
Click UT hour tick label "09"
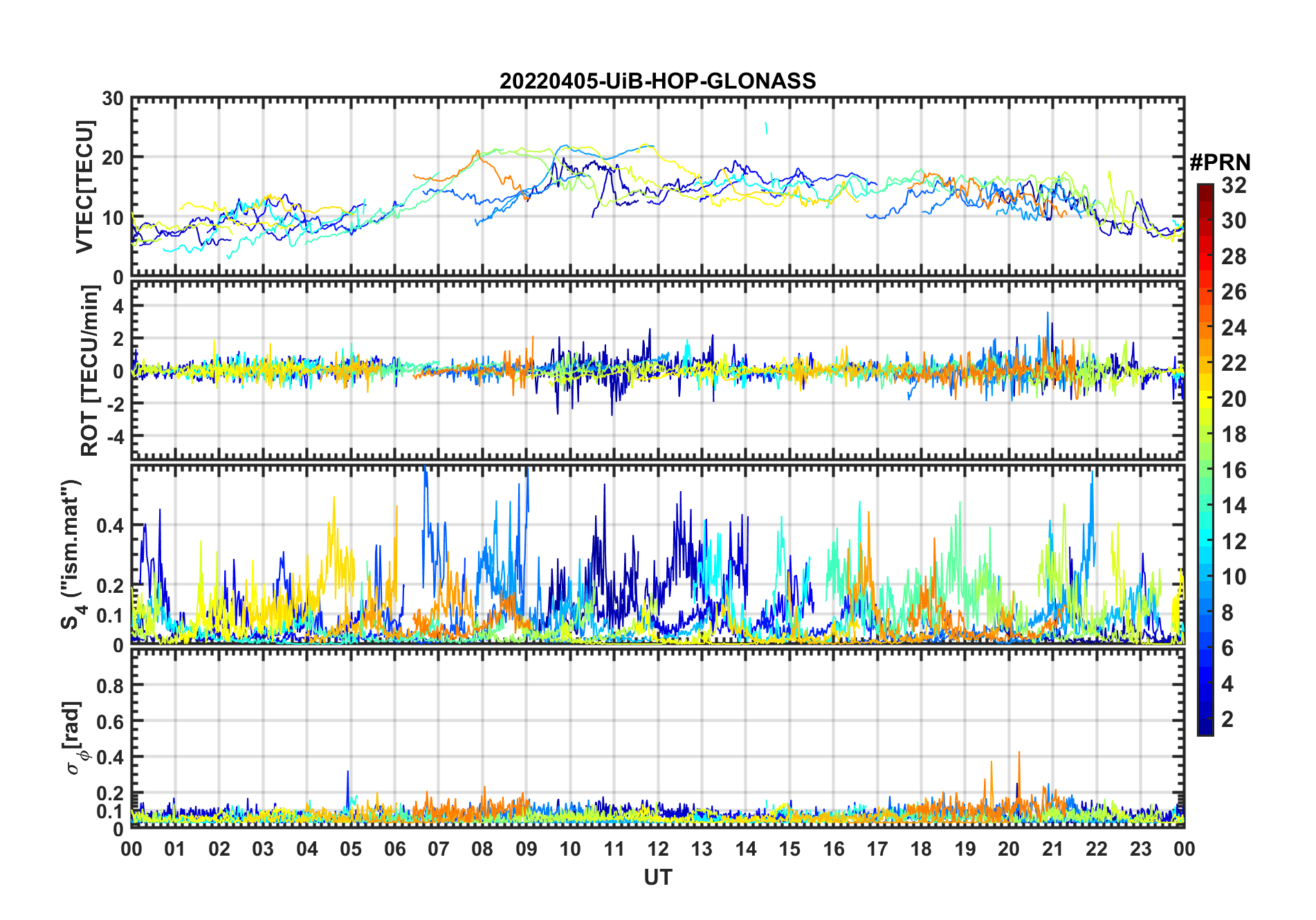click(x=527, y=849)
